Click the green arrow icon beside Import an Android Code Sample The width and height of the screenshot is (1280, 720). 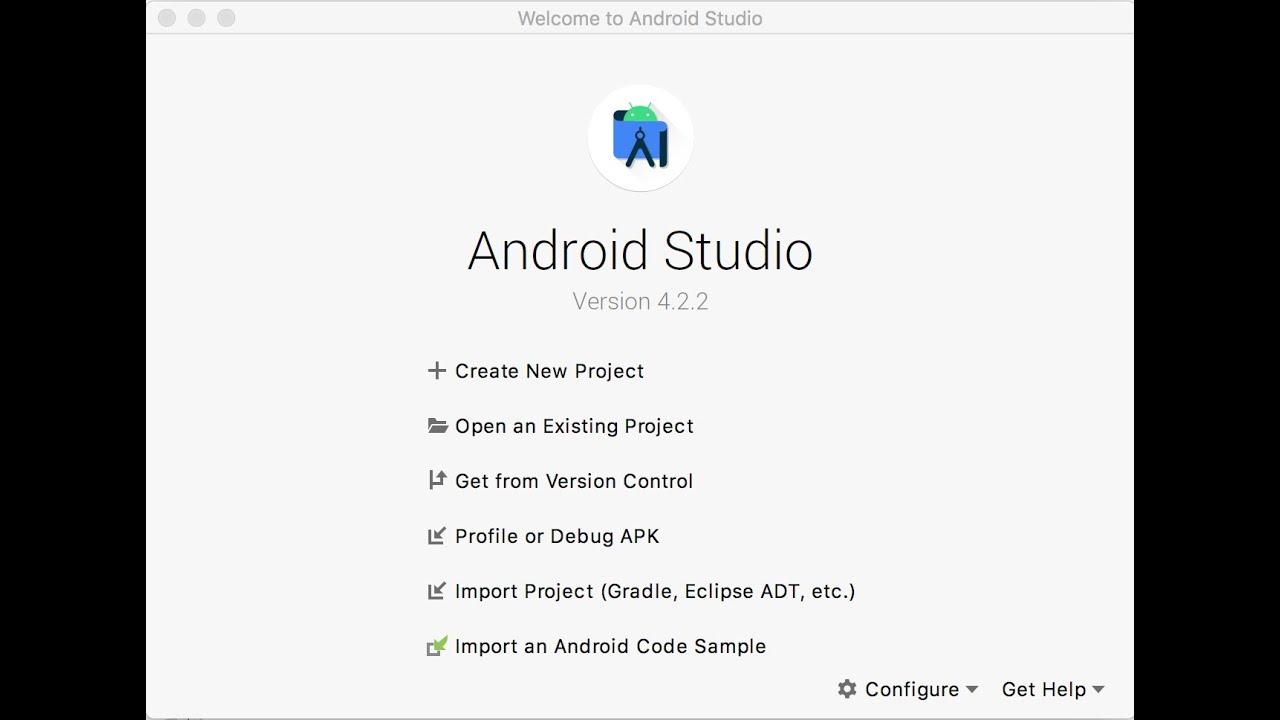(437, 646)
